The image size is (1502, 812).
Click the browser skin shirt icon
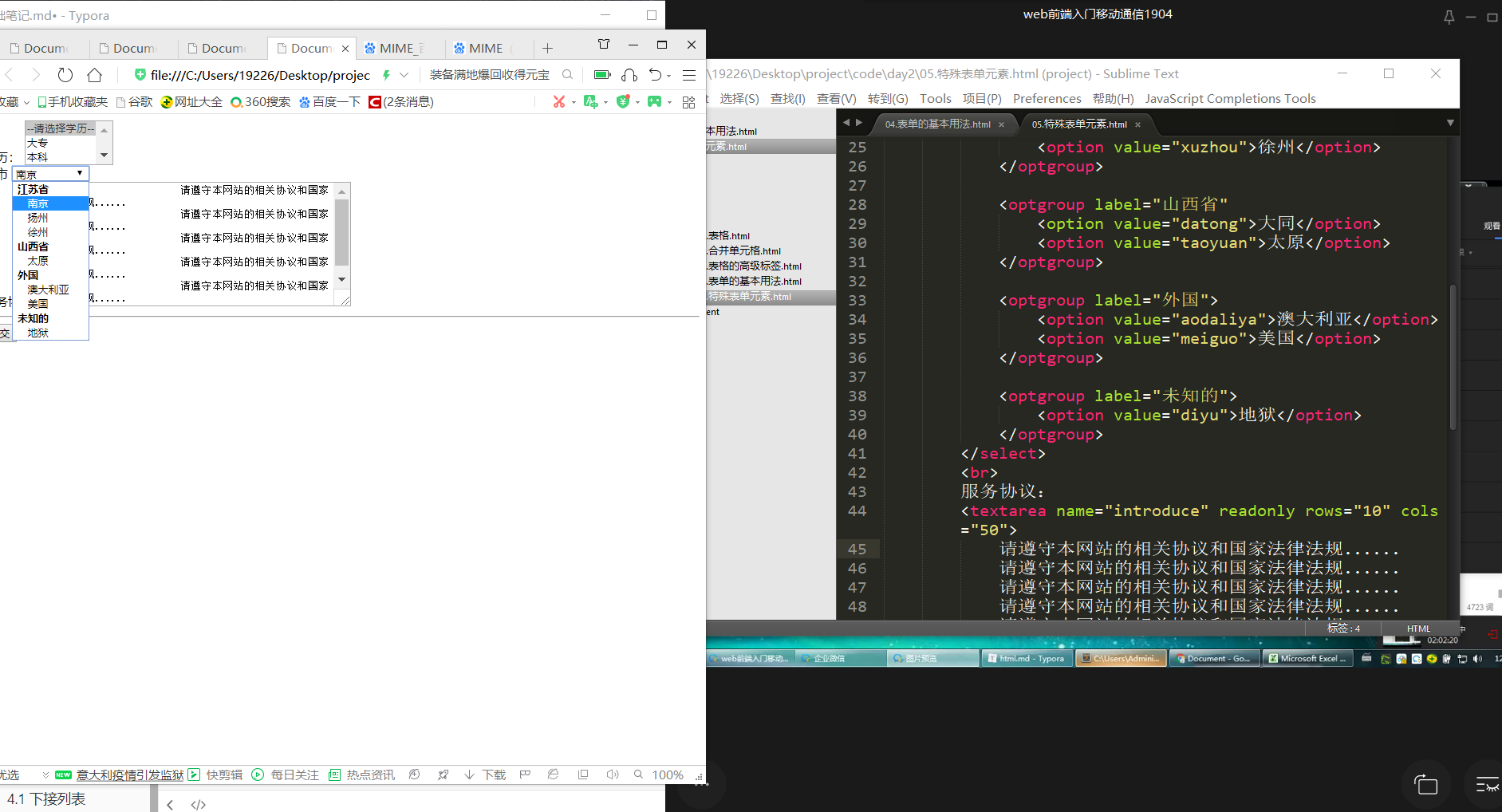click(x=604, y=45)
